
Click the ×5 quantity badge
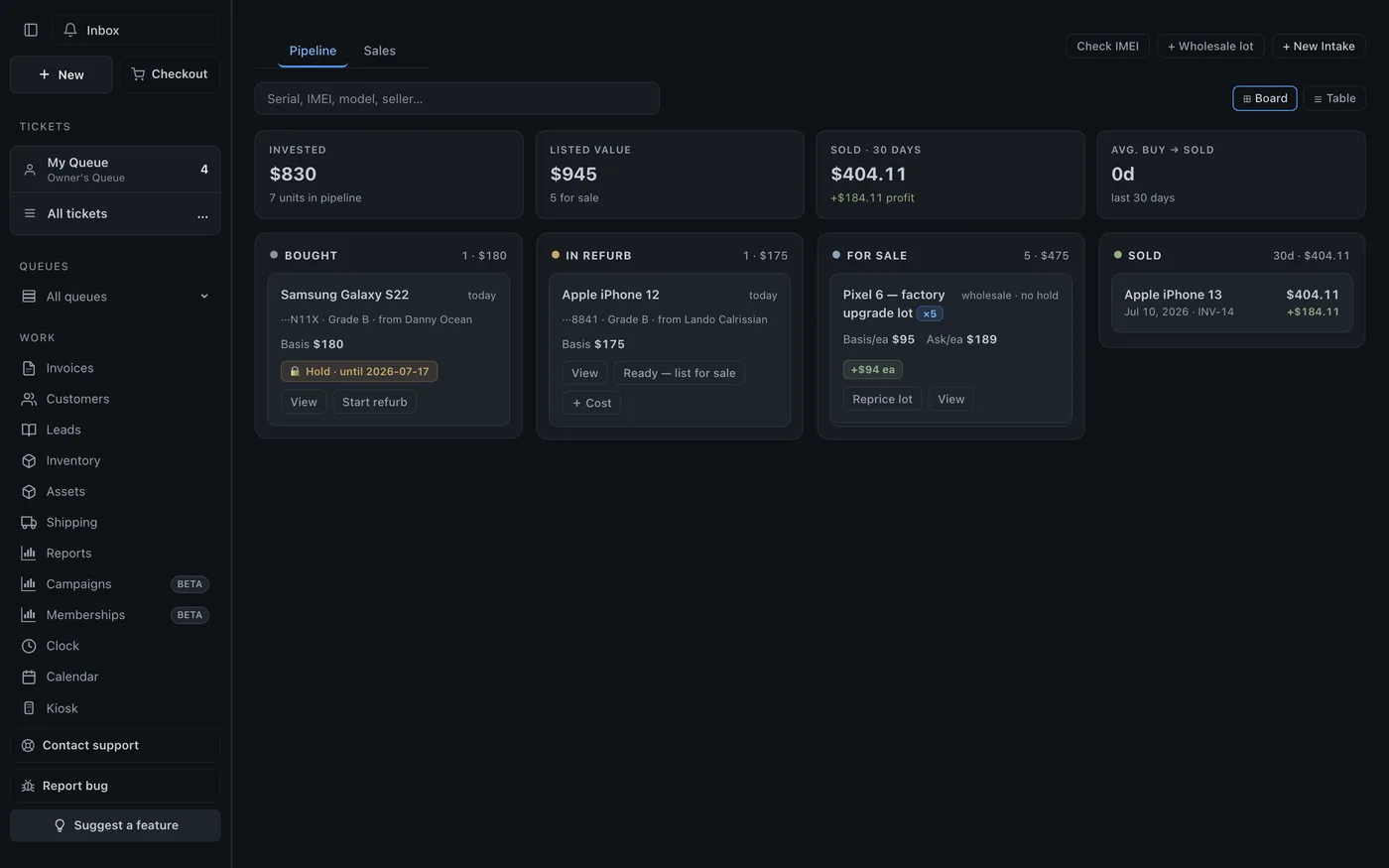click(930, 313)
